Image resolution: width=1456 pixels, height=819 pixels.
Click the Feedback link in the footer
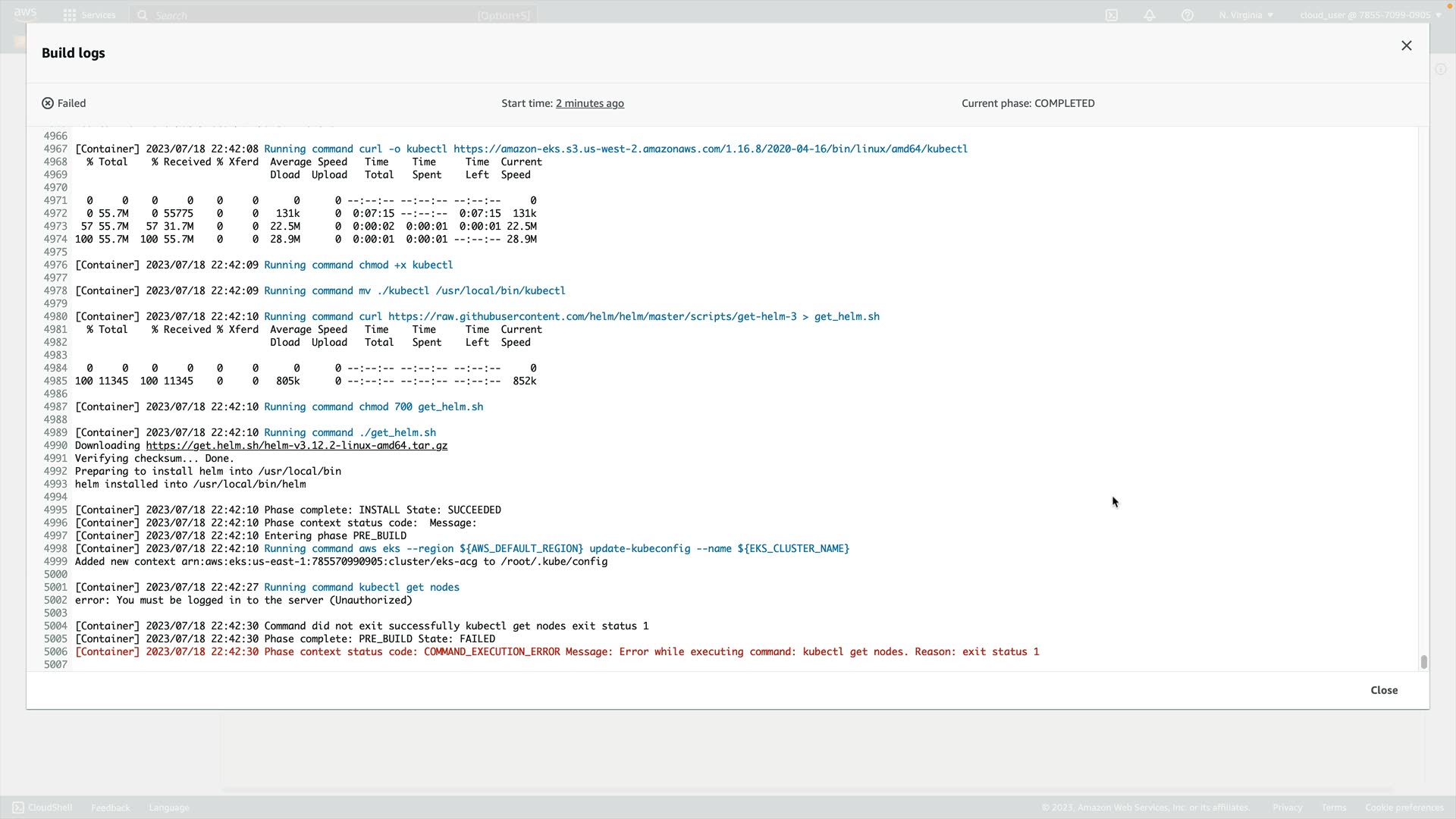pos(111,808)
